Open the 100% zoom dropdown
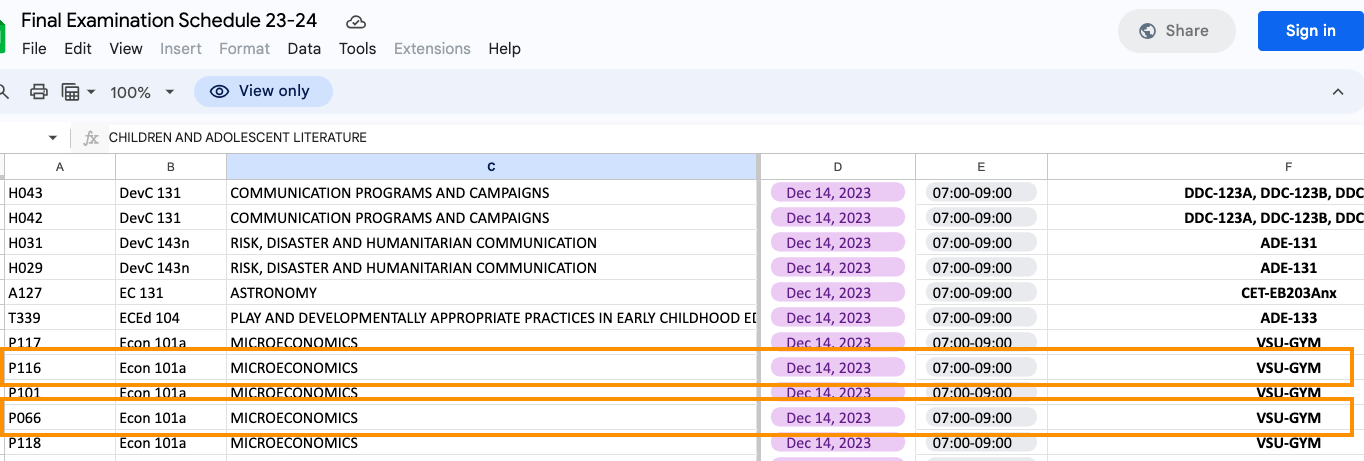The image size is (1364, 461). (x=142, y=92)
